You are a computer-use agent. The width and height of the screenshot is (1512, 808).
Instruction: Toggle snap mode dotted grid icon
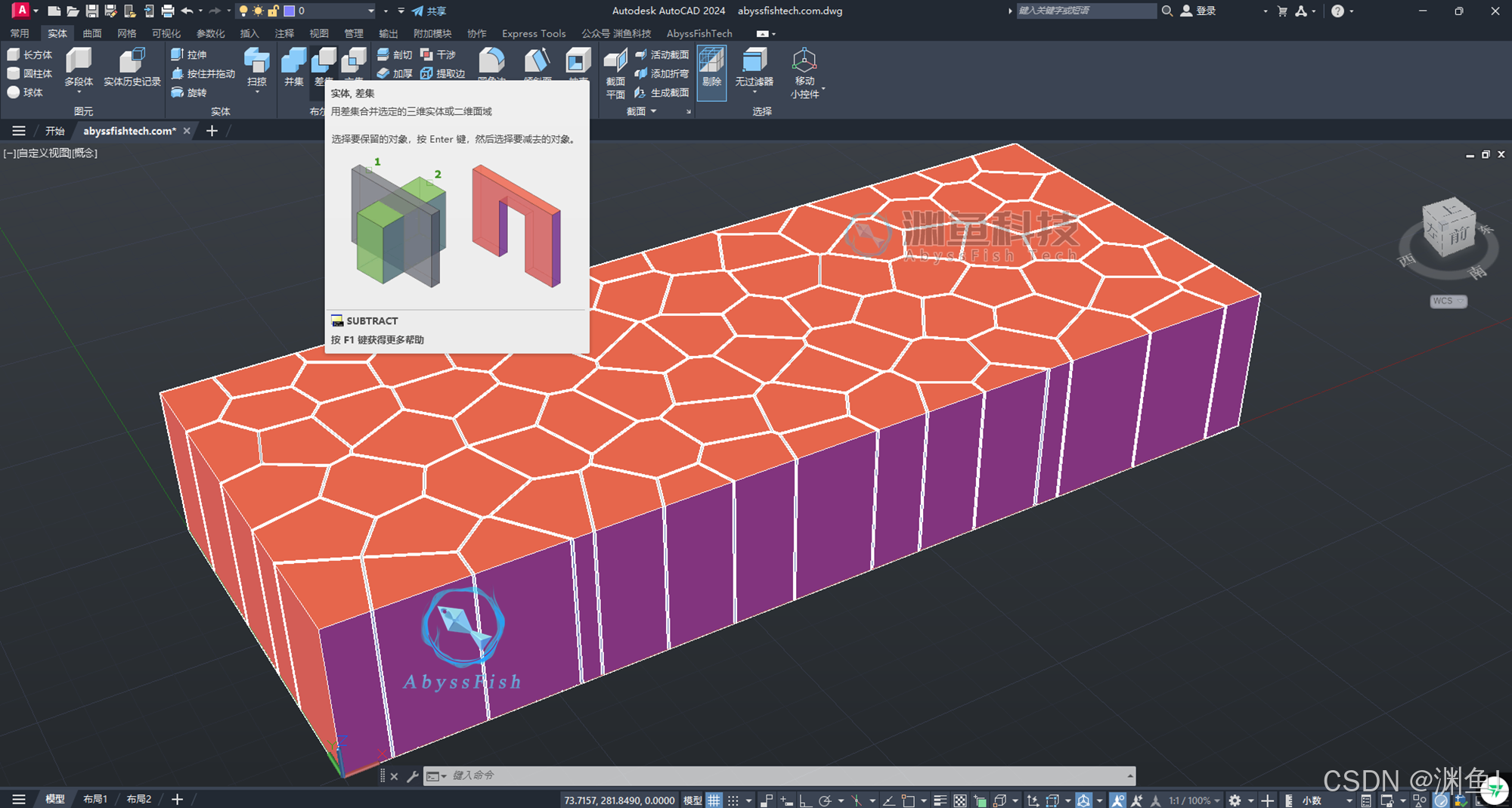coord(733,800)
